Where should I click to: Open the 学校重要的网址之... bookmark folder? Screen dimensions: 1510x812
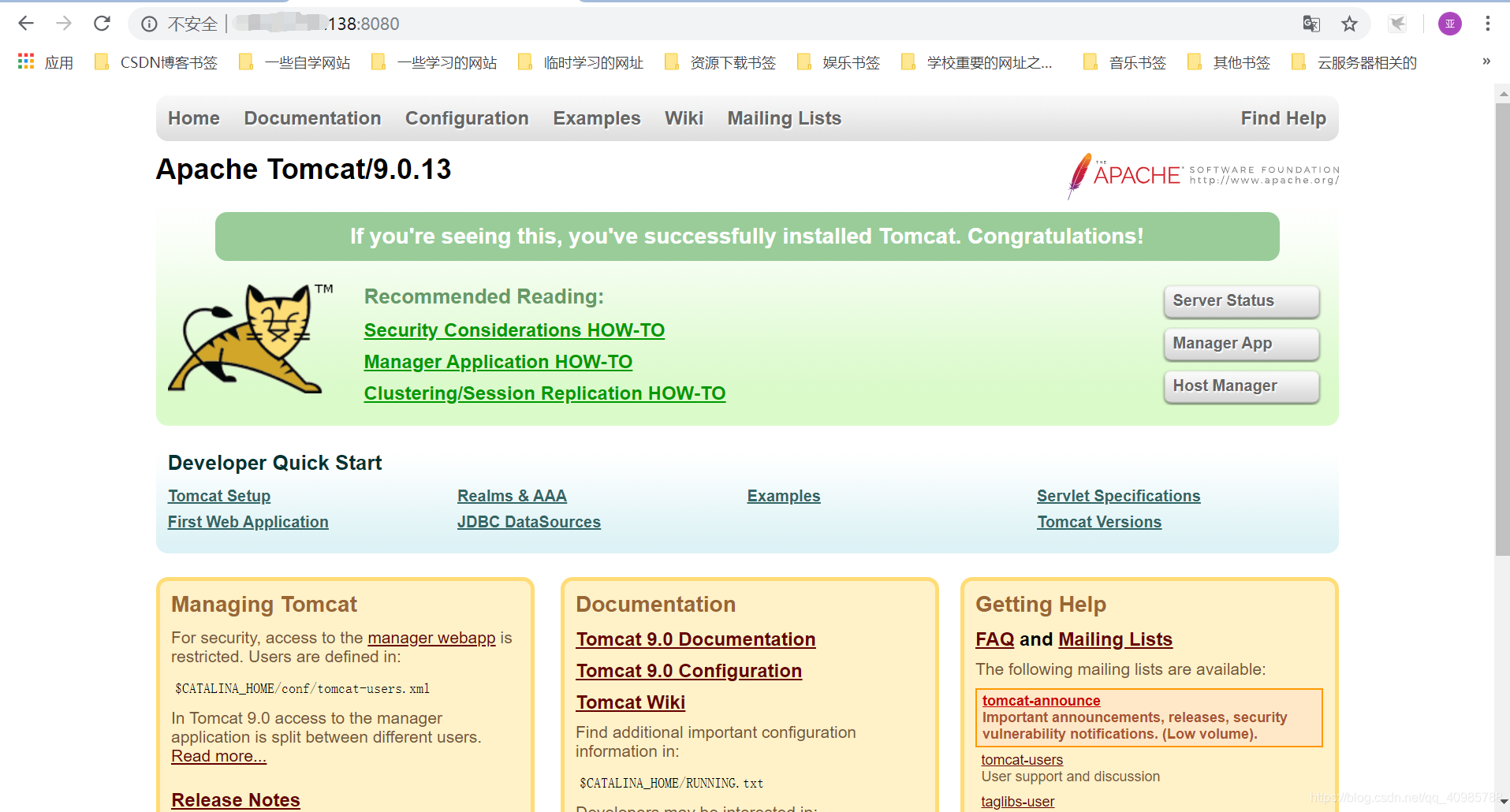977,62
